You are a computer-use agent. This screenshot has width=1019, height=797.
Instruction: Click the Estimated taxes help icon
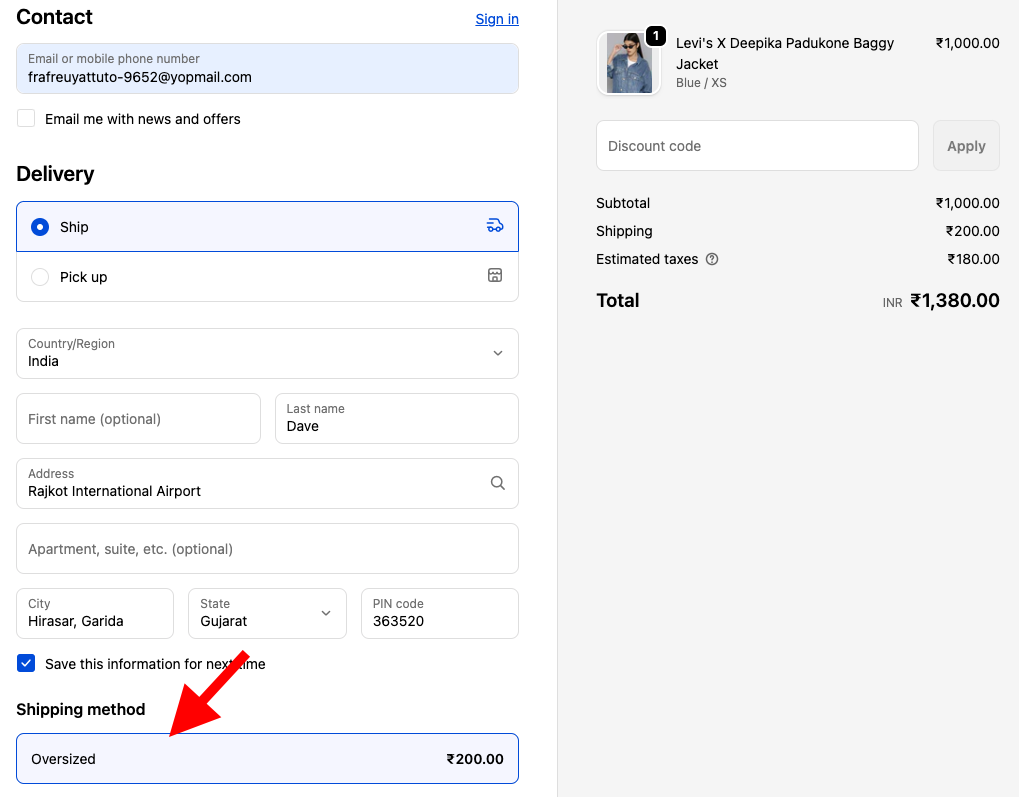pos(712,259)
